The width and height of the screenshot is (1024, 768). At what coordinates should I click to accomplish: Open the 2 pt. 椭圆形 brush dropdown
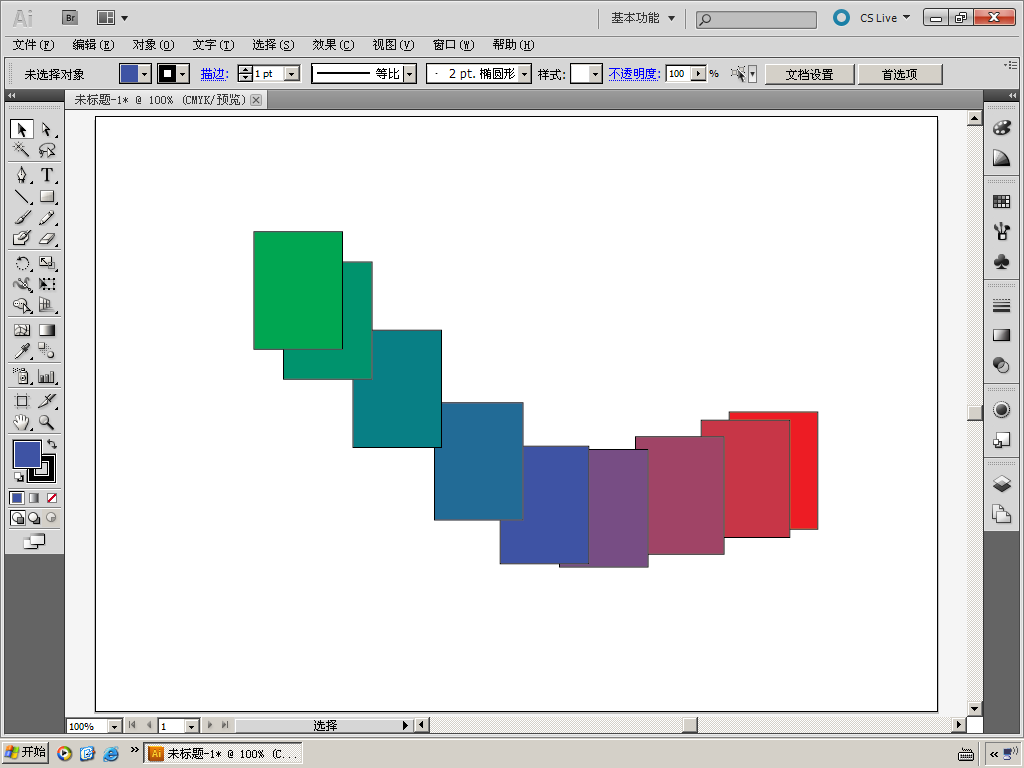coord(525,74)
